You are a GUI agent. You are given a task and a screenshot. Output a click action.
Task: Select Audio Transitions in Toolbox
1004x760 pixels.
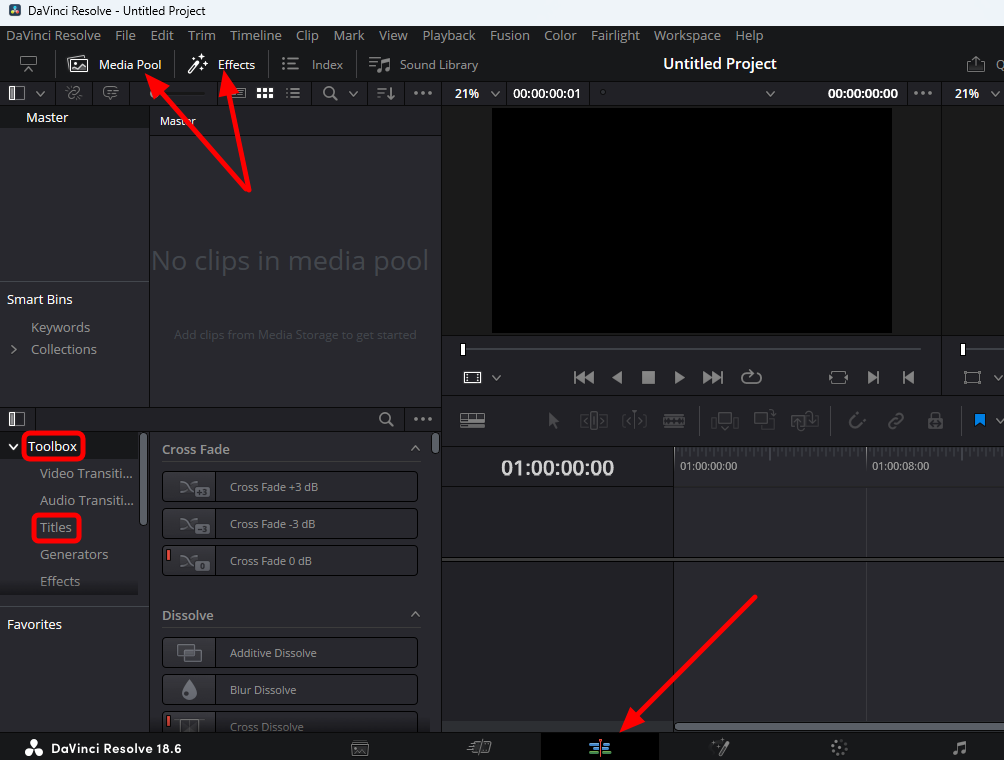click(86, 501)
